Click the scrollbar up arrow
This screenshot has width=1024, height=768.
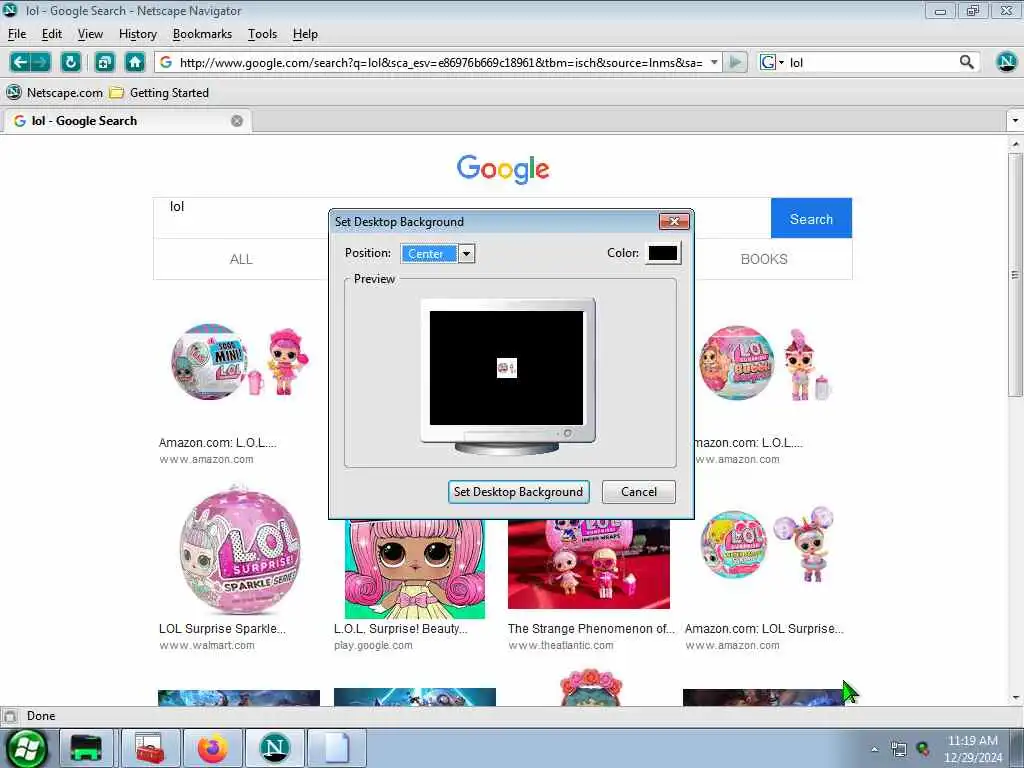pyautogui.click(x=1015, y=143)
